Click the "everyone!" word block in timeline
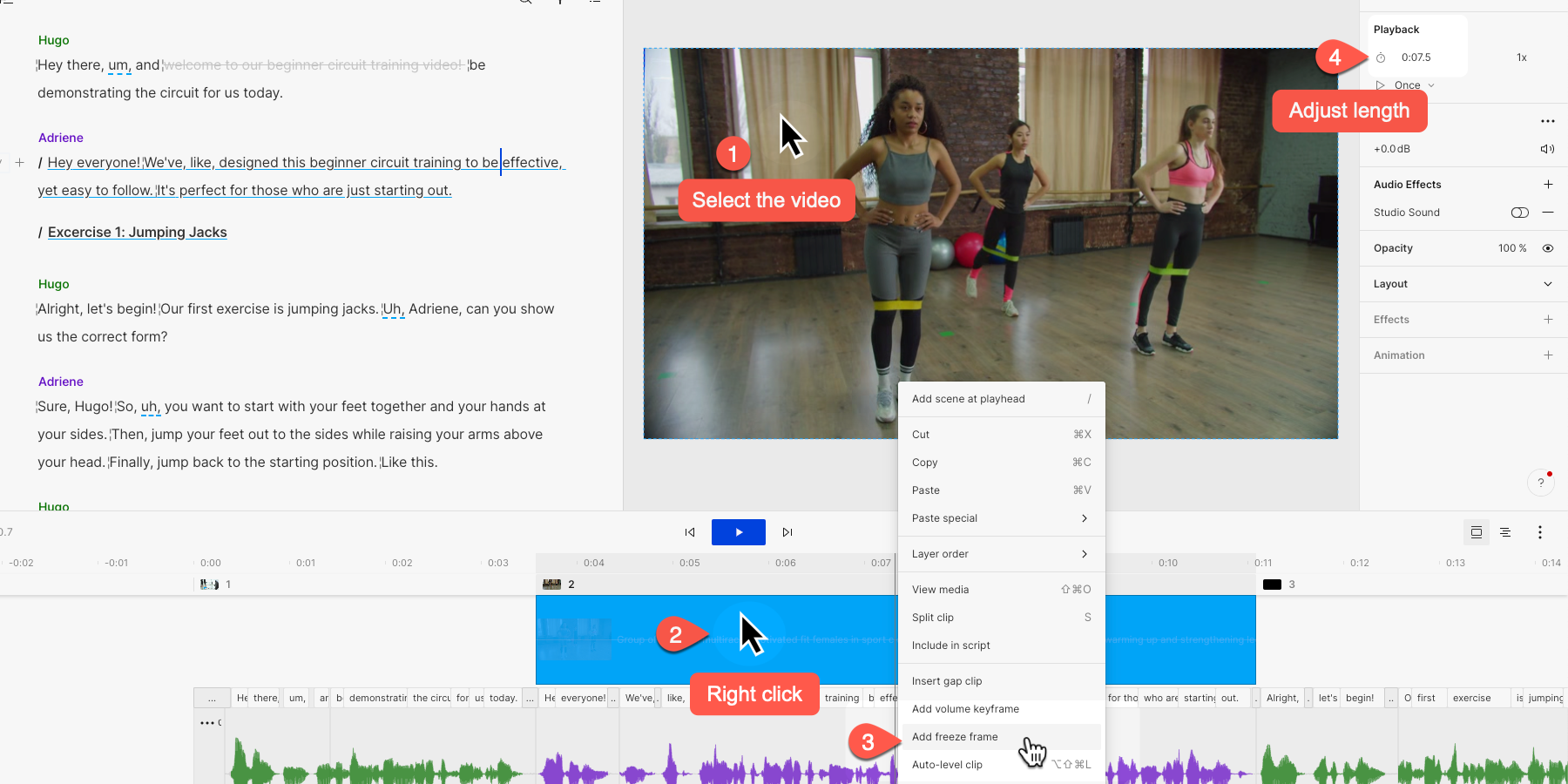 [x=583, y=698]
